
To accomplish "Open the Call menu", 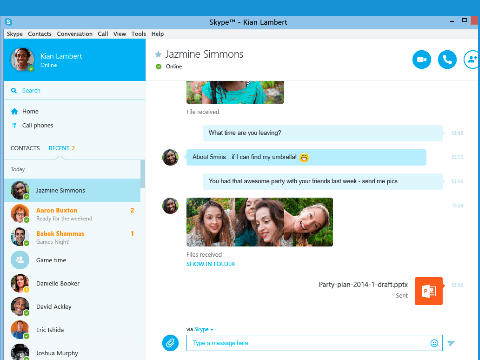I will [x=103, y=34].
